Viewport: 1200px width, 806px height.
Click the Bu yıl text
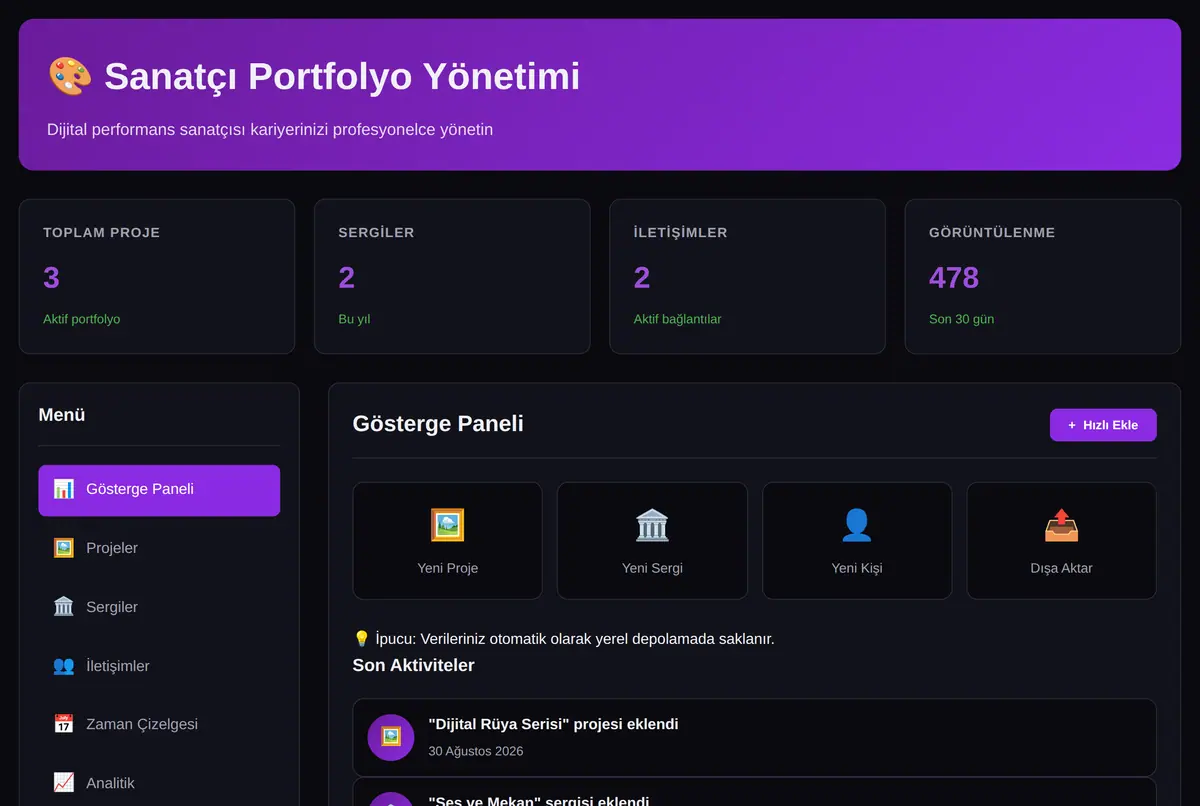(x=354, y=319)
